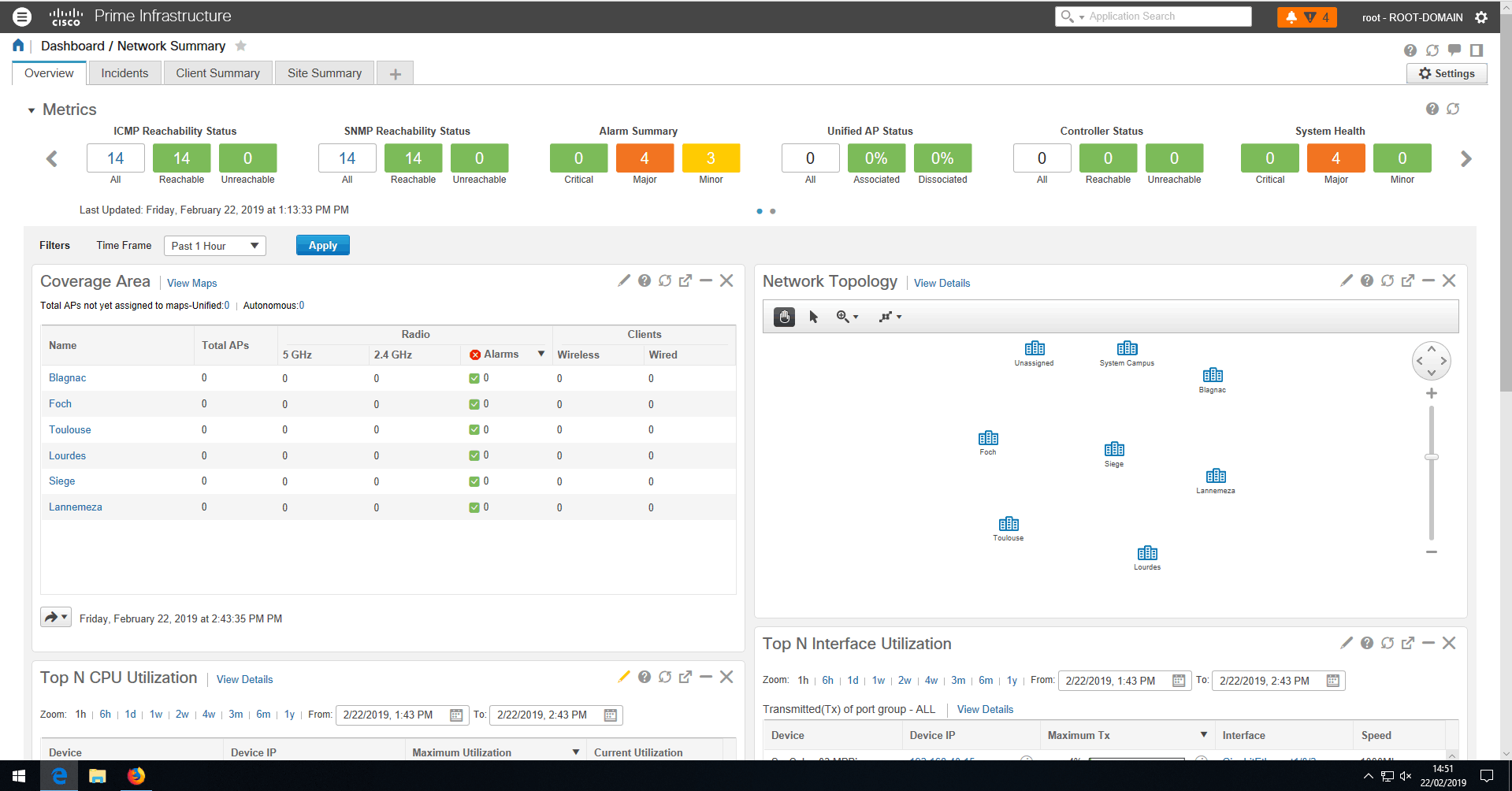Screen dimensions: 1512x791
Task: Collapse the Coverage Area dashlet
Action: click(x=706, y=280)
